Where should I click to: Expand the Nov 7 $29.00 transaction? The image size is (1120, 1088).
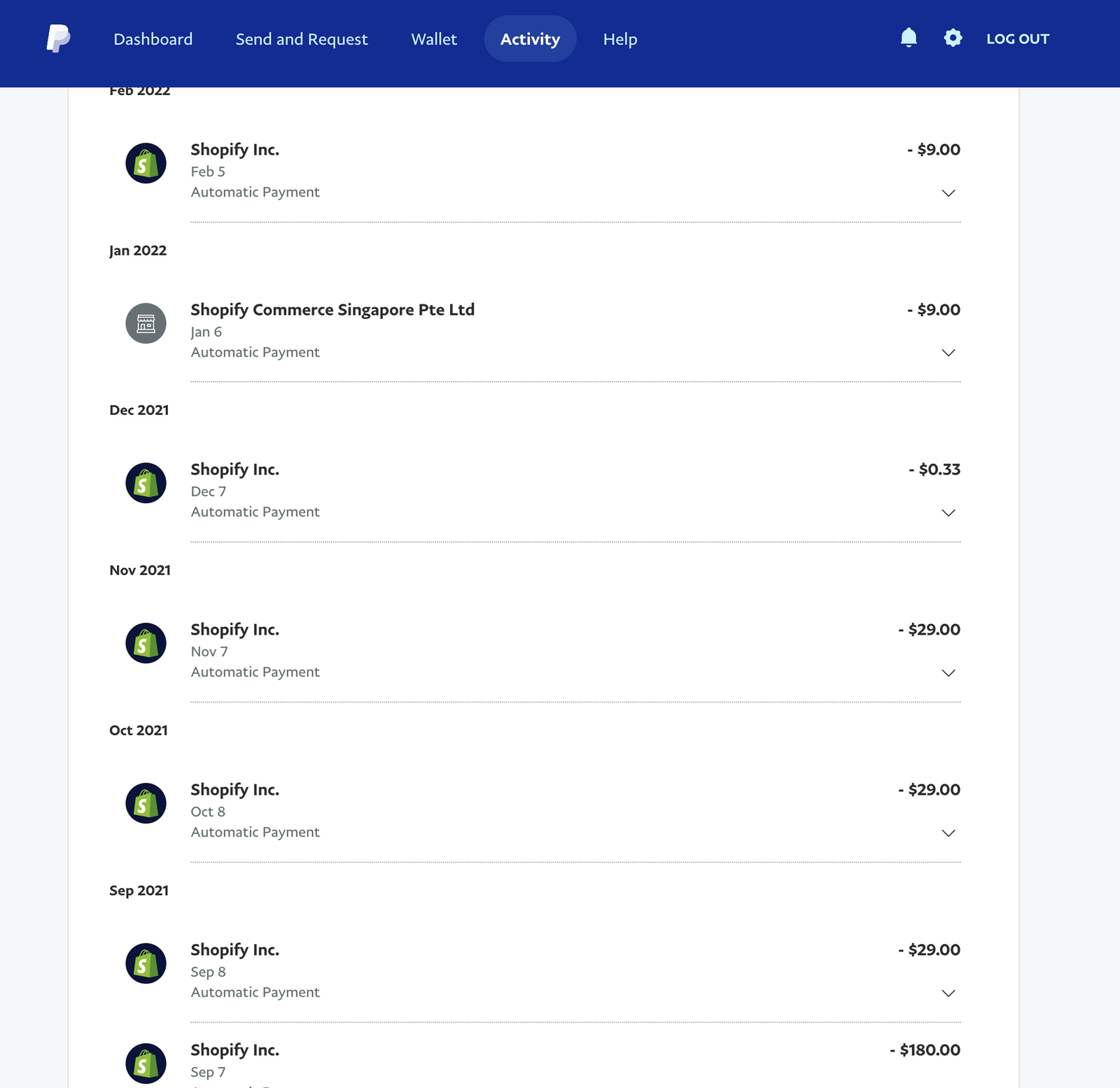click(x=948, y=673)
